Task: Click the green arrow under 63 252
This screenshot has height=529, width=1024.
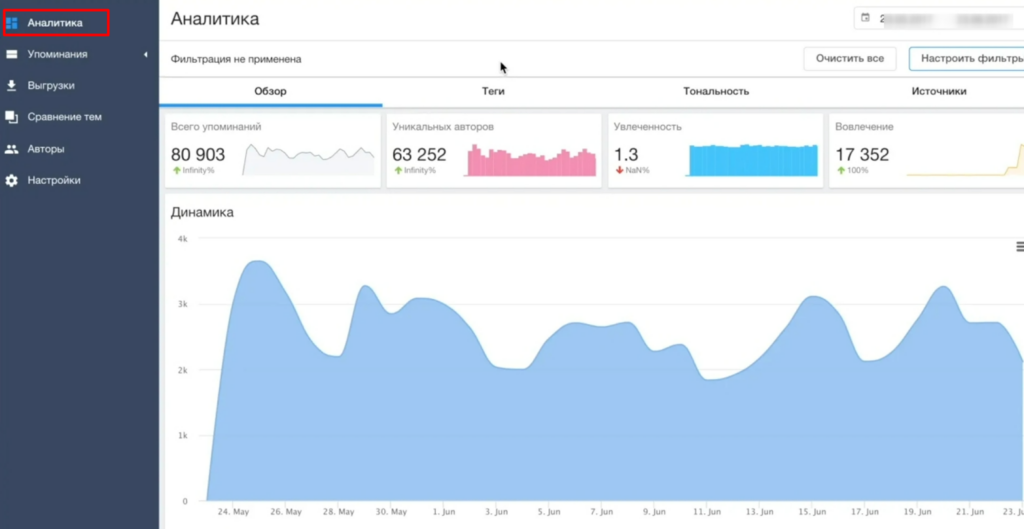Action: point(398,170)
